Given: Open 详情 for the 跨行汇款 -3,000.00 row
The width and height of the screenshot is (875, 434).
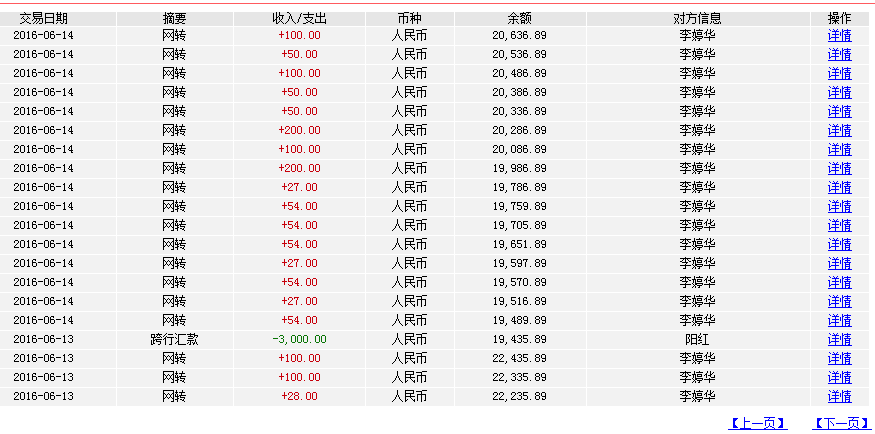Looking at the screenshot, I should tap(839, 339).
